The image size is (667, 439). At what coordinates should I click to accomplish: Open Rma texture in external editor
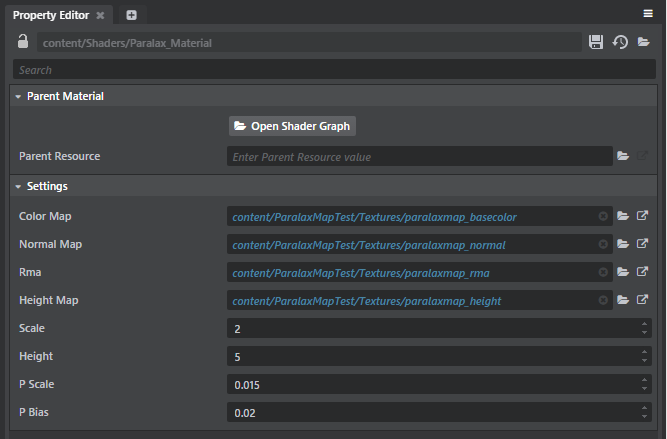tap(643, 272)
